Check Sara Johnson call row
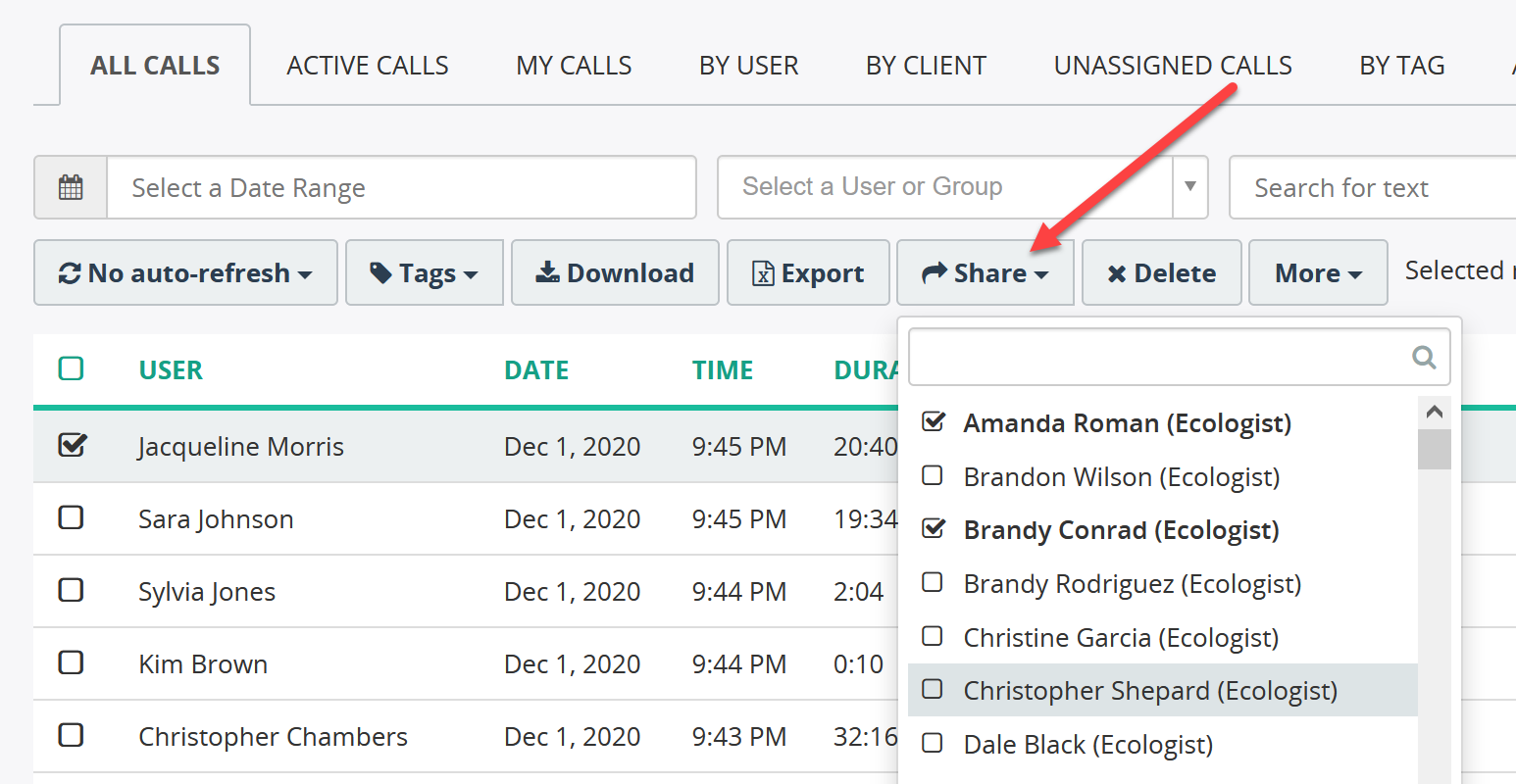 point(71,517)
